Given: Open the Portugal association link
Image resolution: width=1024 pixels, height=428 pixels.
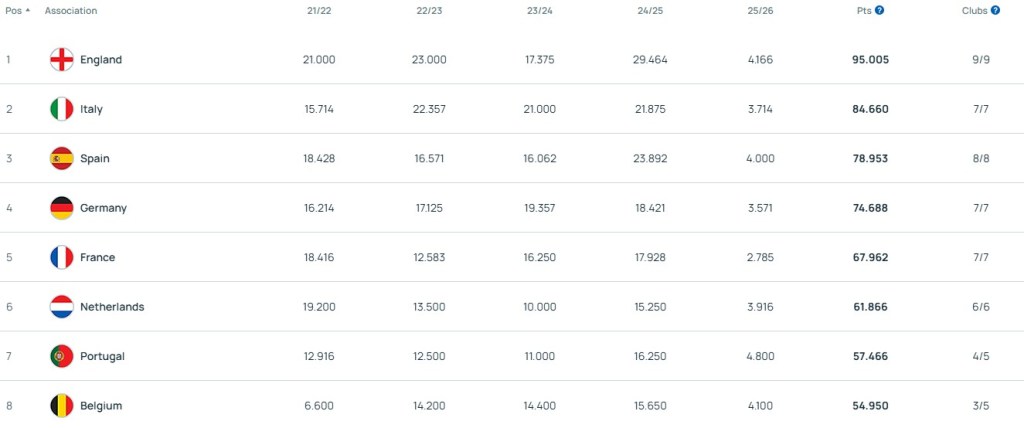Looking at the screenshot, I should click(102, 356).
